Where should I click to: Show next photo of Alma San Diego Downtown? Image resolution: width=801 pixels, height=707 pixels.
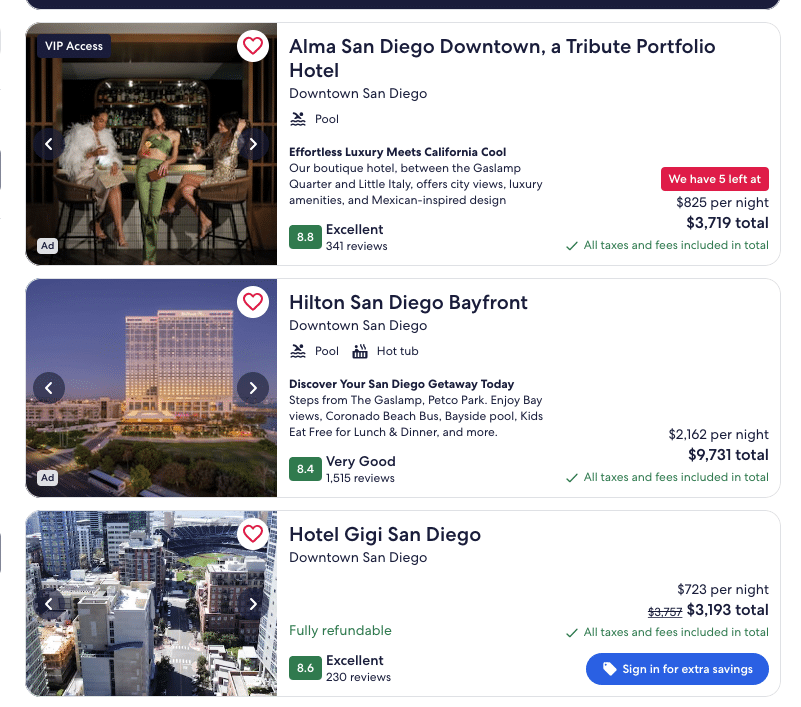pos(253,144)
